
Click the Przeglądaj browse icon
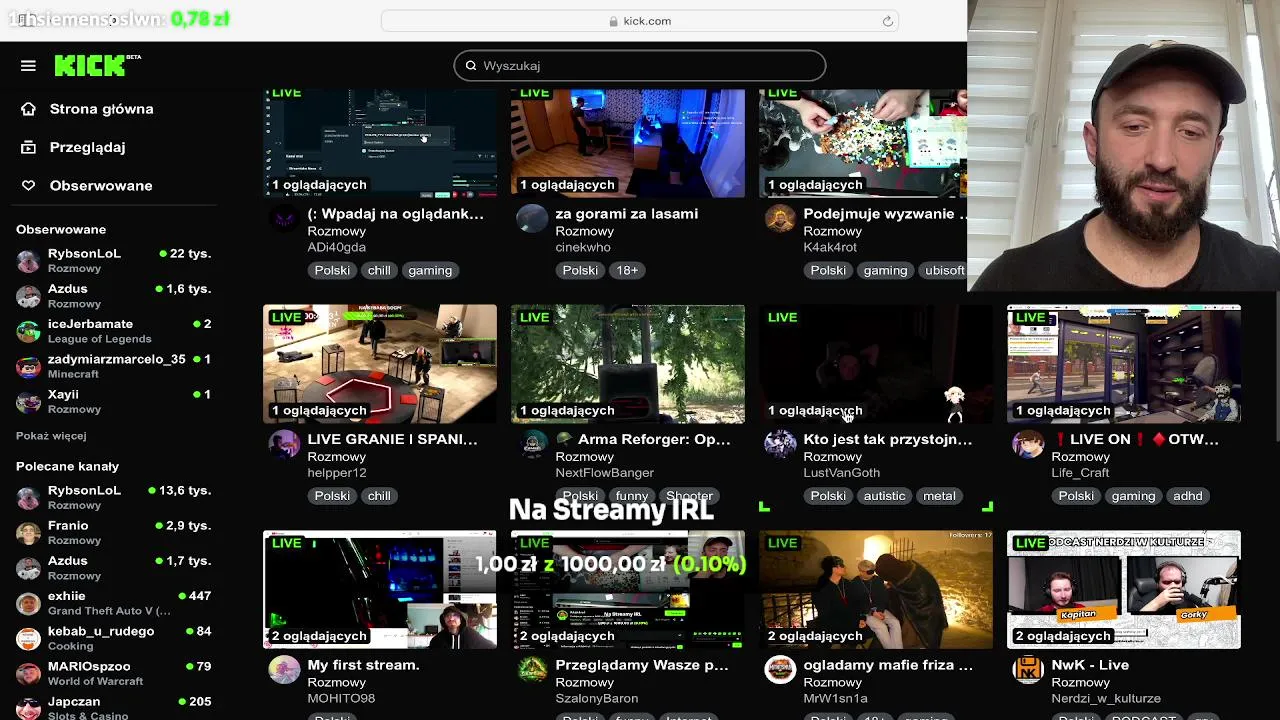[28, 147]
